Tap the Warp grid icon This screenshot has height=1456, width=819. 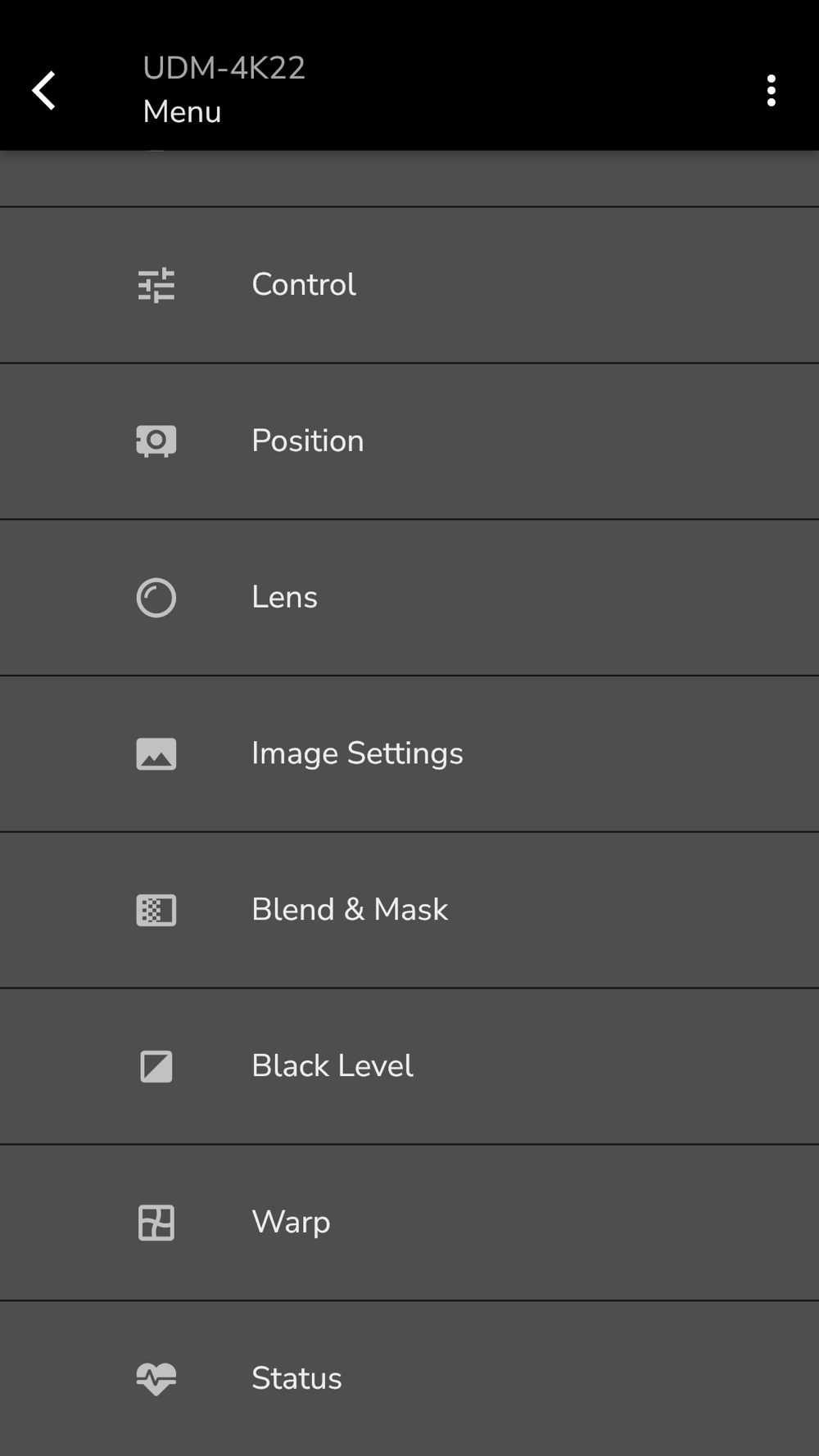coord(156,1223)
